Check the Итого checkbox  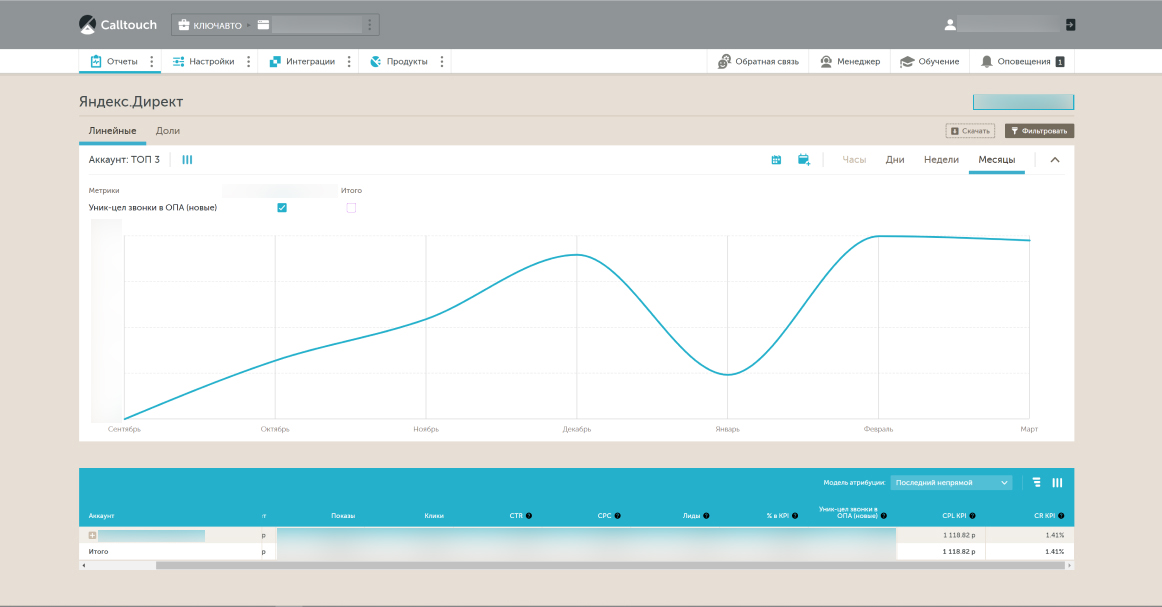point(351,208)
